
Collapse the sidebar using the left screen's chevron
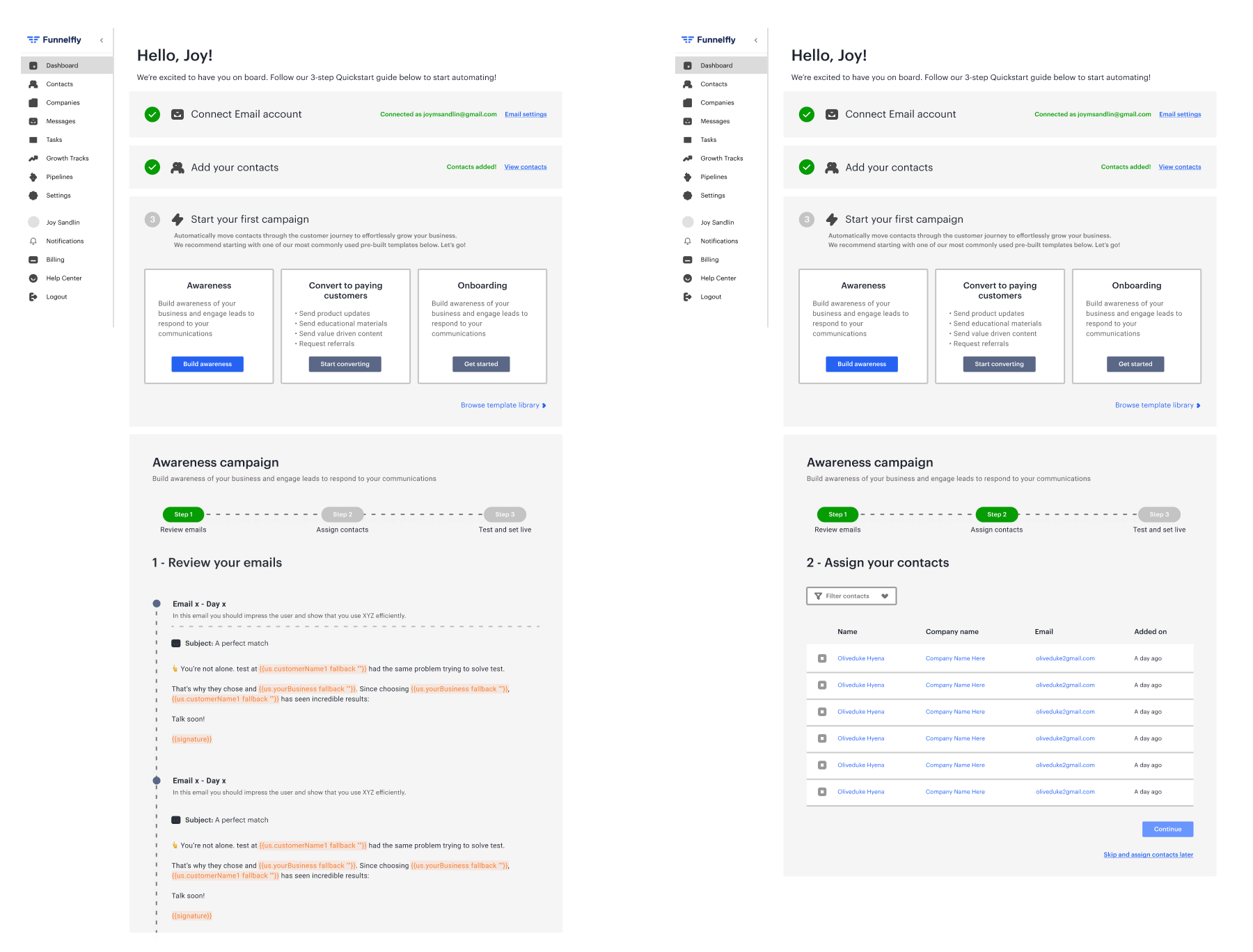pyautogui.click(x=102, y=40)
